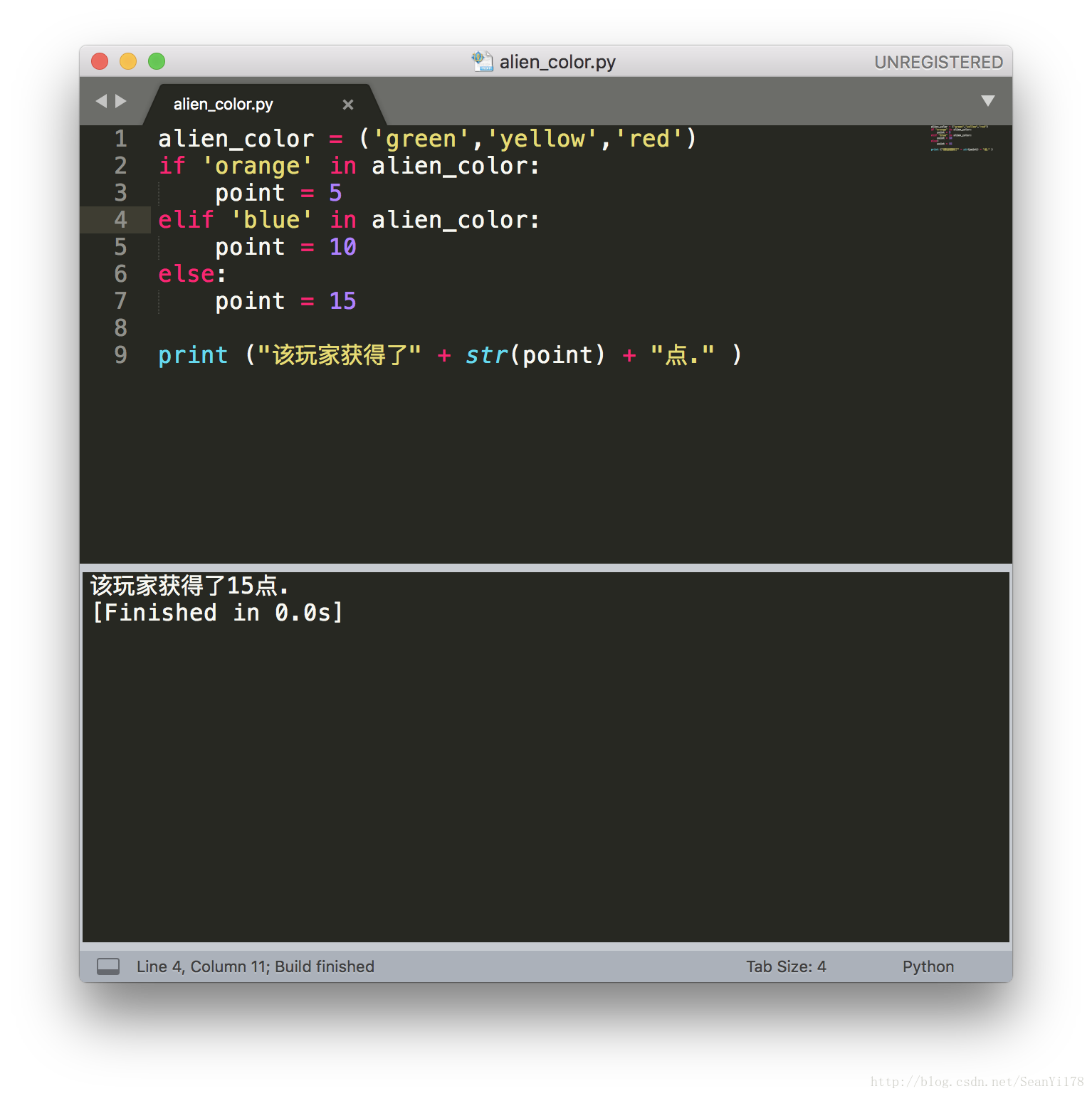The image size is (1092, 1096).
Task: Select line number 2 in the gutter
Action: (121, 166)
